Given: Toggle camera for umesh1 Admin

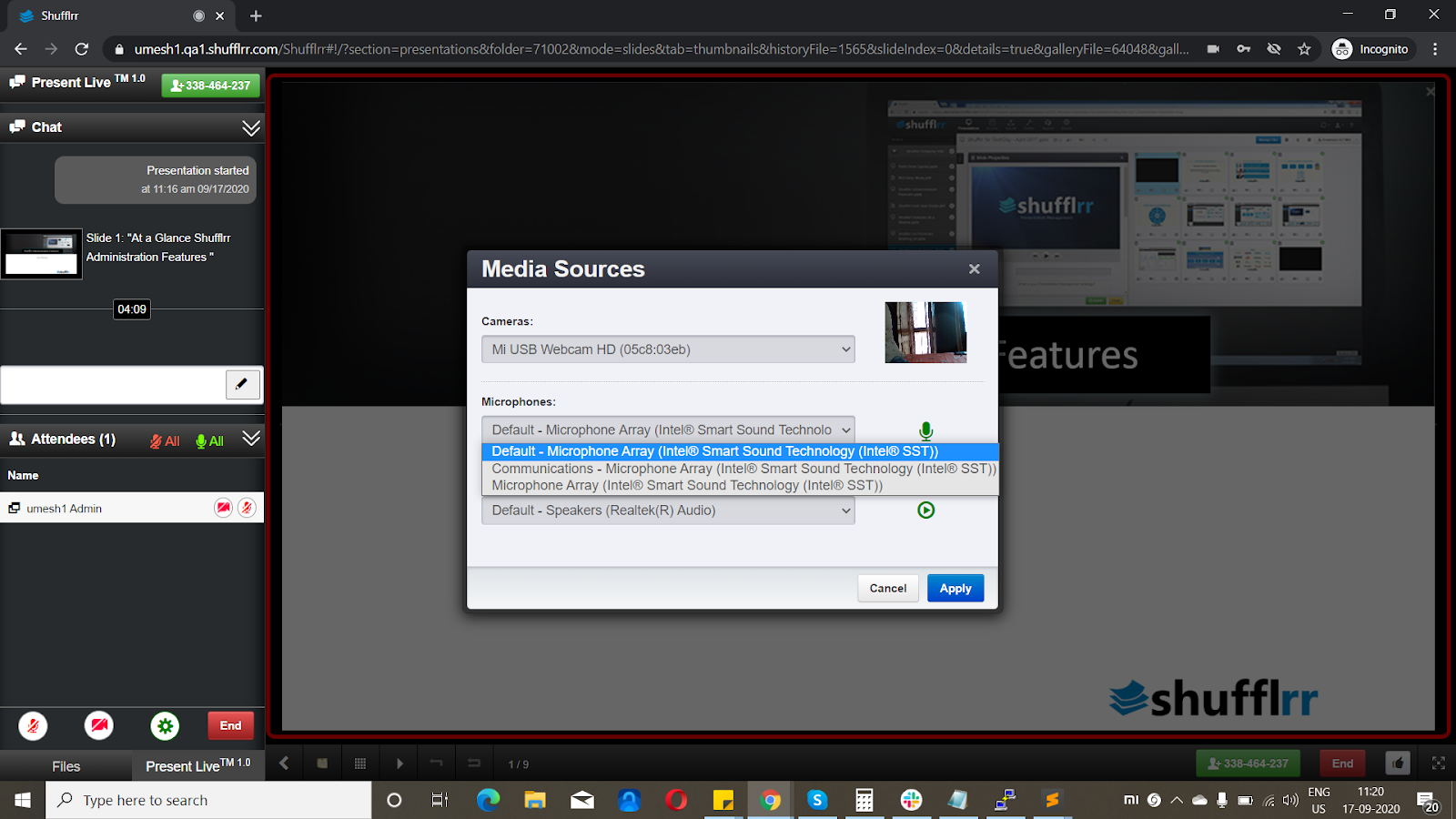Looking at the screenshot, I should point(223,508).
